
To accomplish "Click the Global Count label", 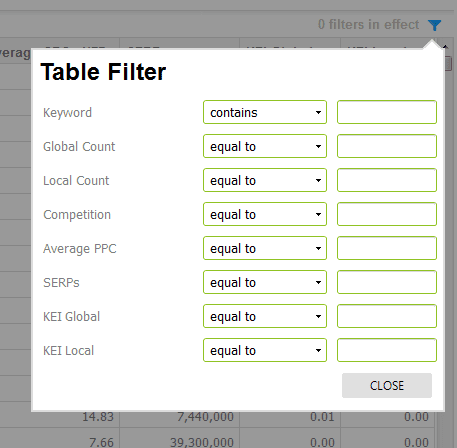I will coord(79,147).
